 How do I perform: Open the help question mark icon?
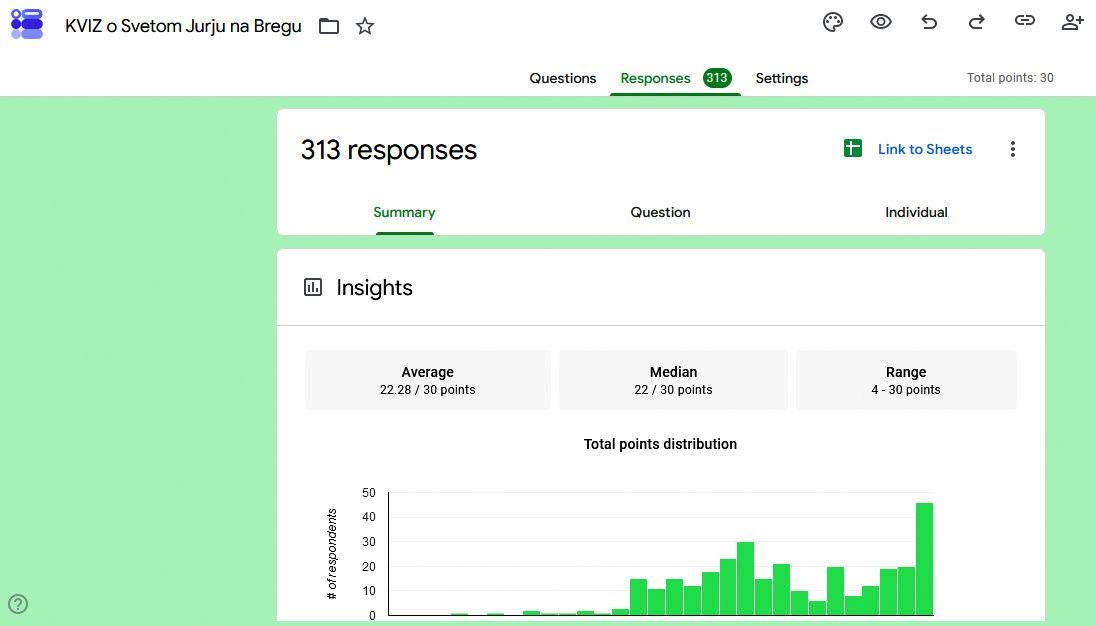tap(17, 604)
